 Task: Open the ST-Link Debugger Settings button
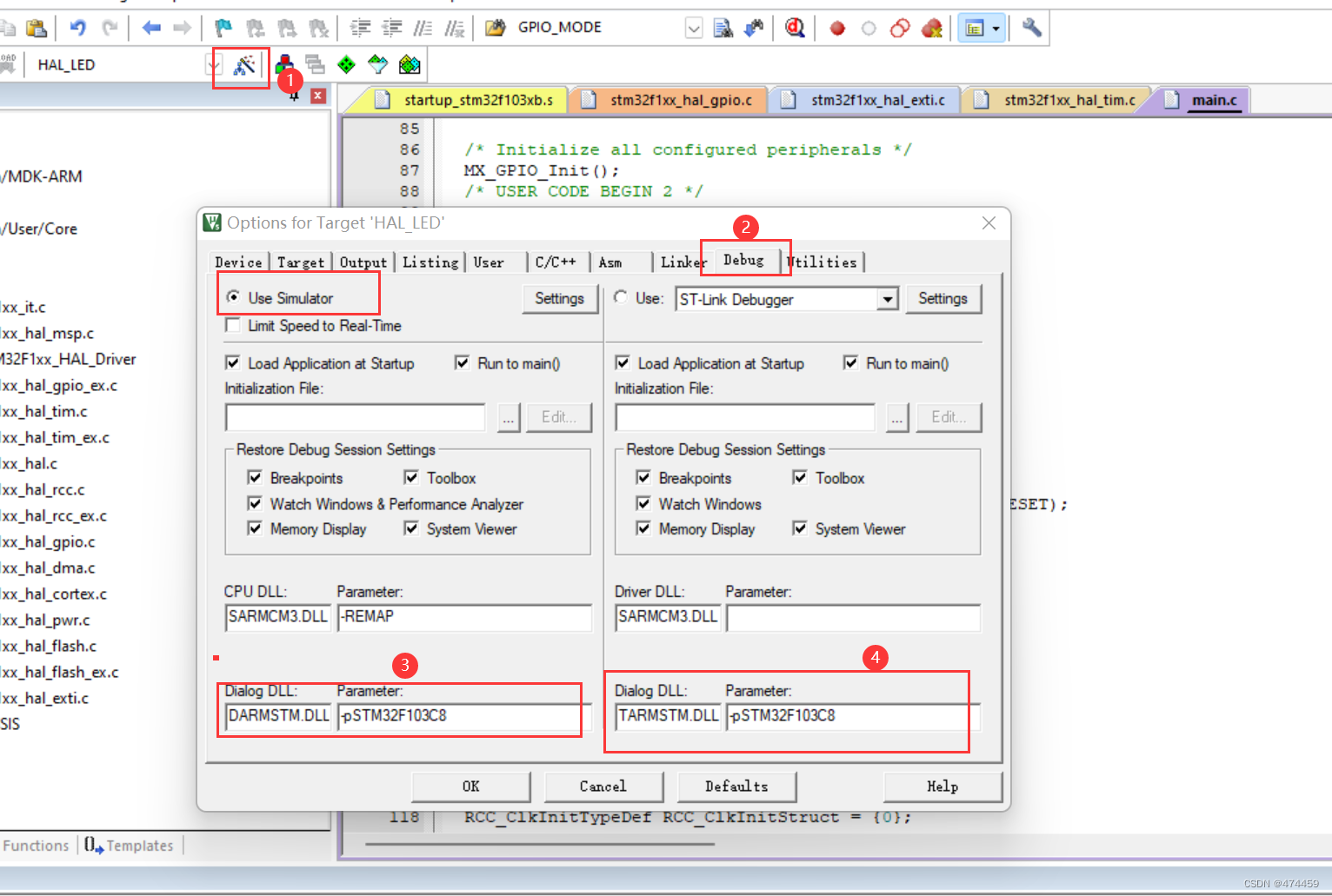[943, 299]
